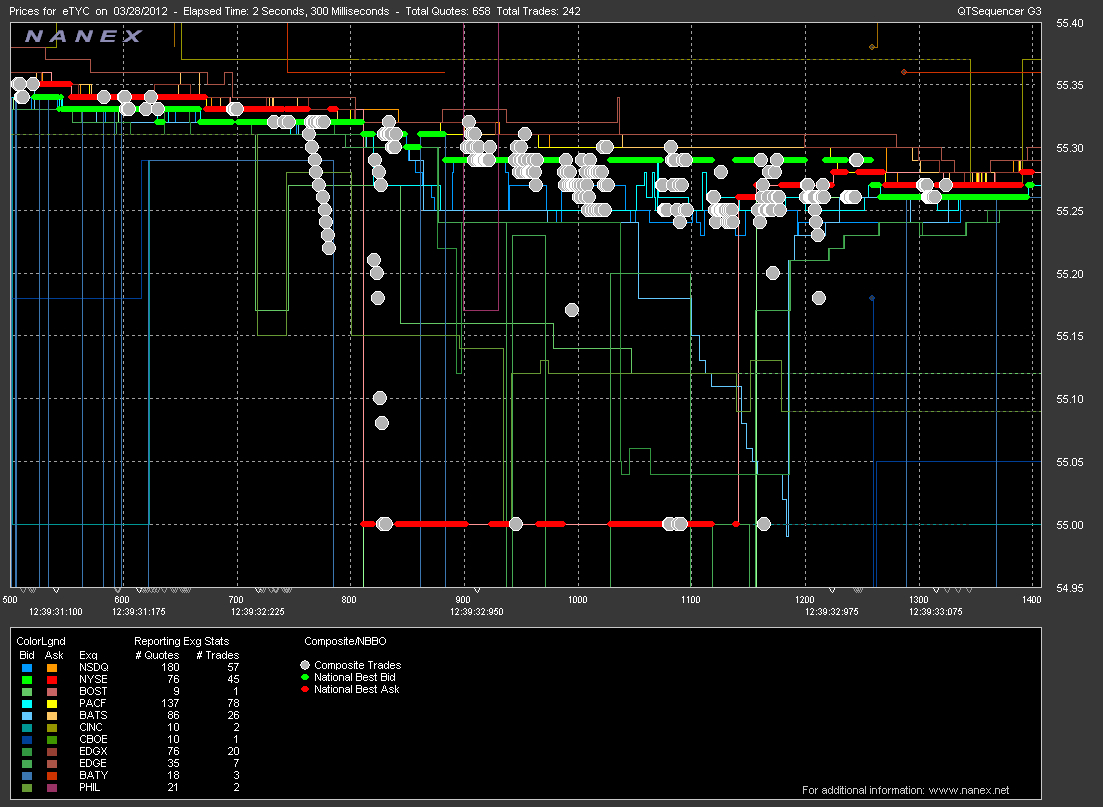Select the BATS exchange label
This screenshot has width=1103, height=807.
coord(93,715)
